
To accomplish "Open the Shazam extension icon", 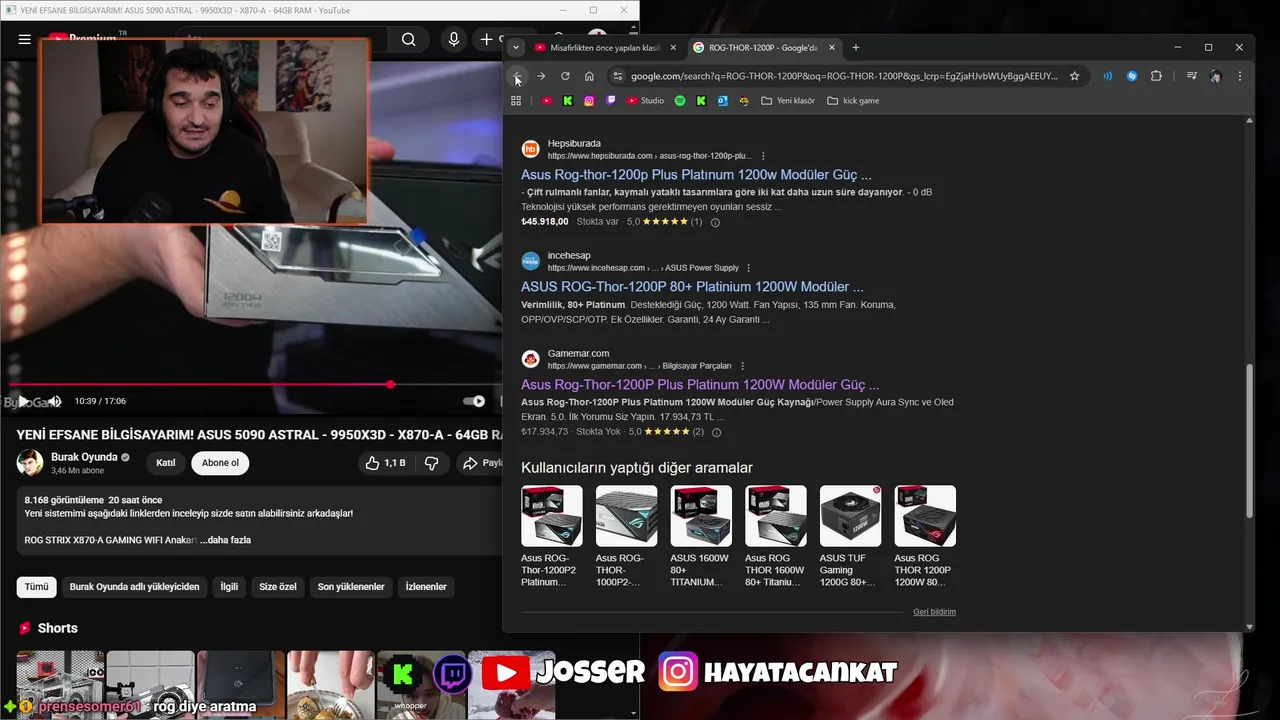I will coord(1132,76).
